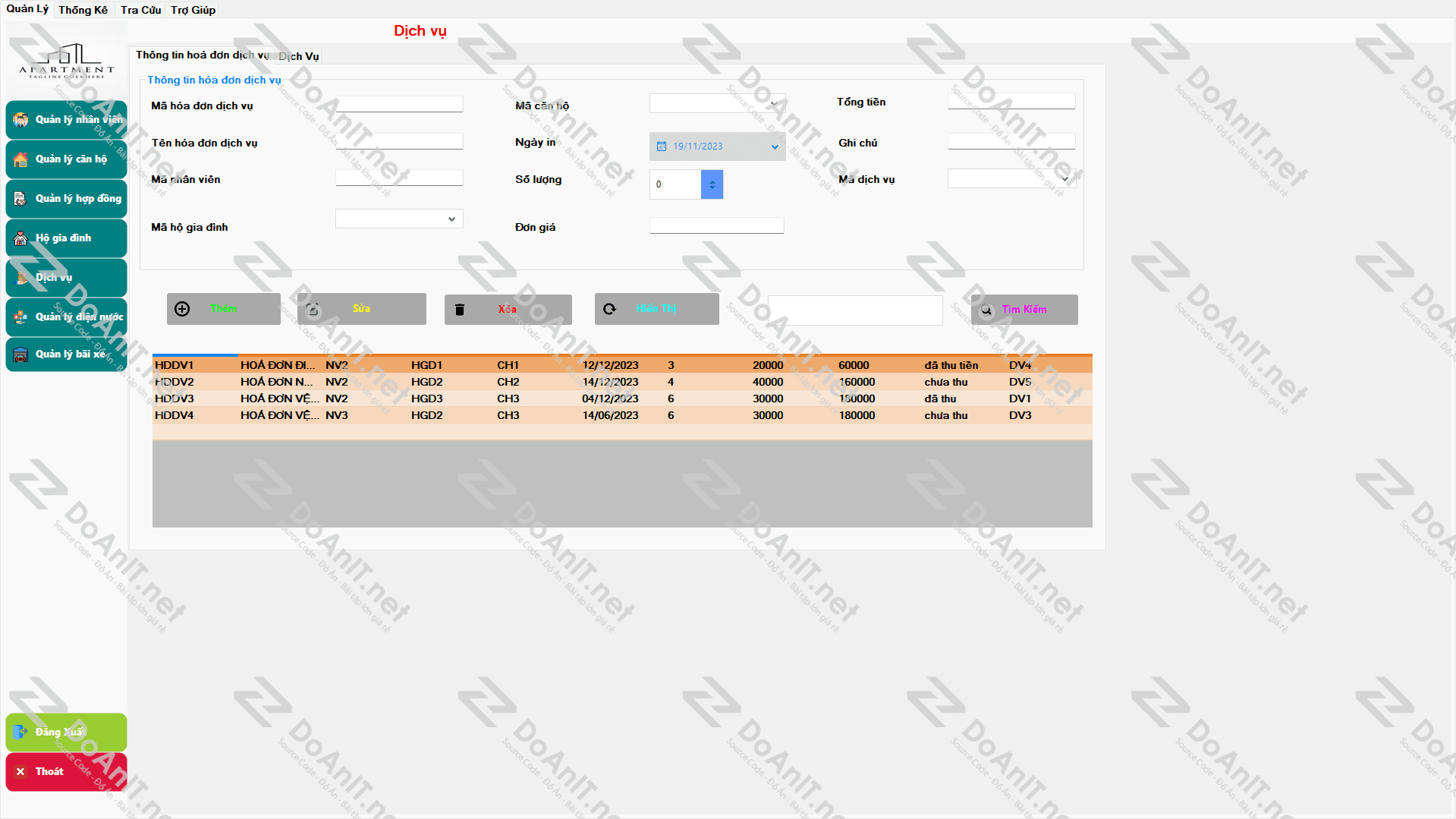Screen dimensions: 1456x819
Task: Click the Dịch vụ sidebar icon
Action: coord(20,278)
